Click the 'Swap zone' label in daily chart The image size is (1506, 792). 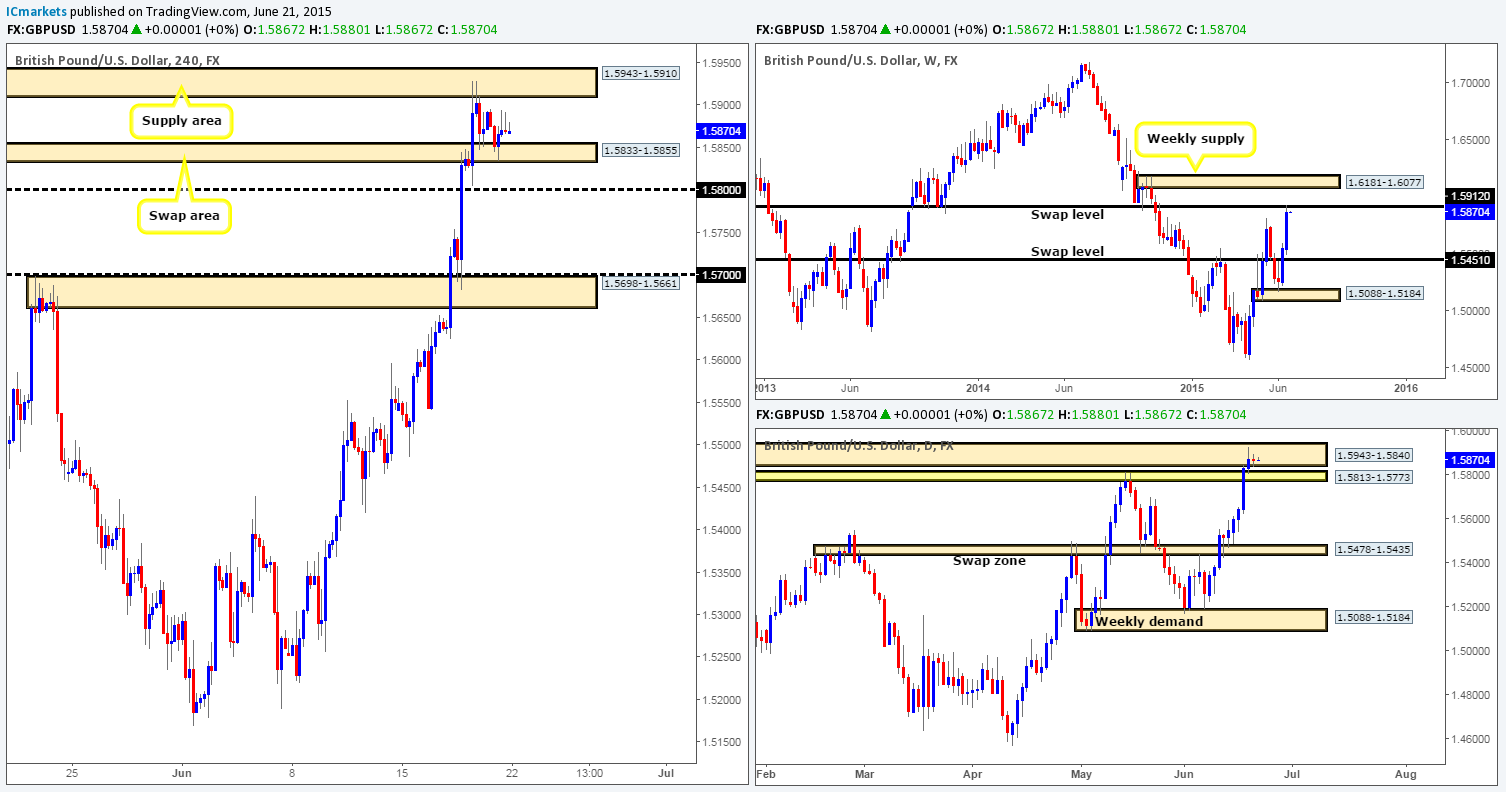tap(987, 561)
